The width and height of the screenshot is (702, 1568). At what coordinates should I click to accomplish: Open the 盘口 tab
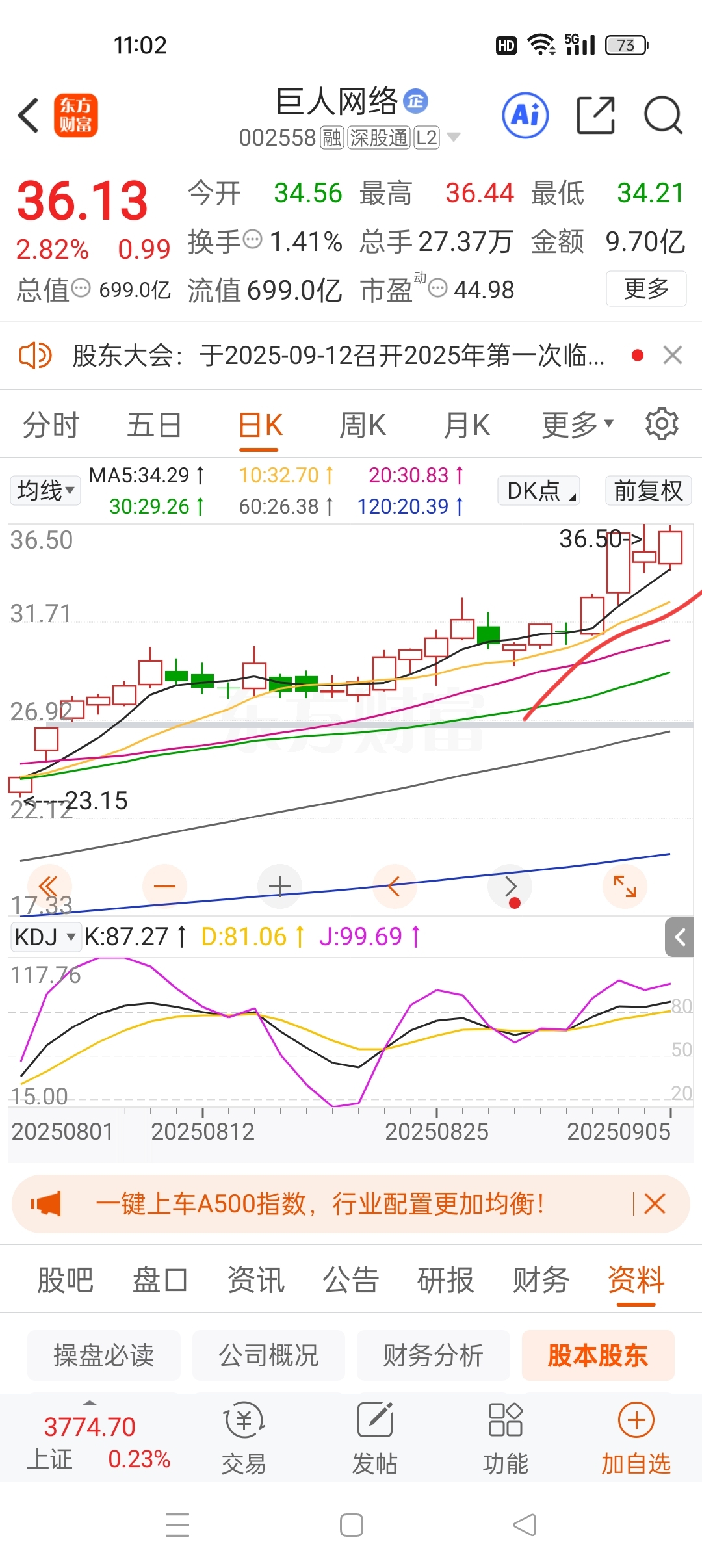click(161, 1280)
